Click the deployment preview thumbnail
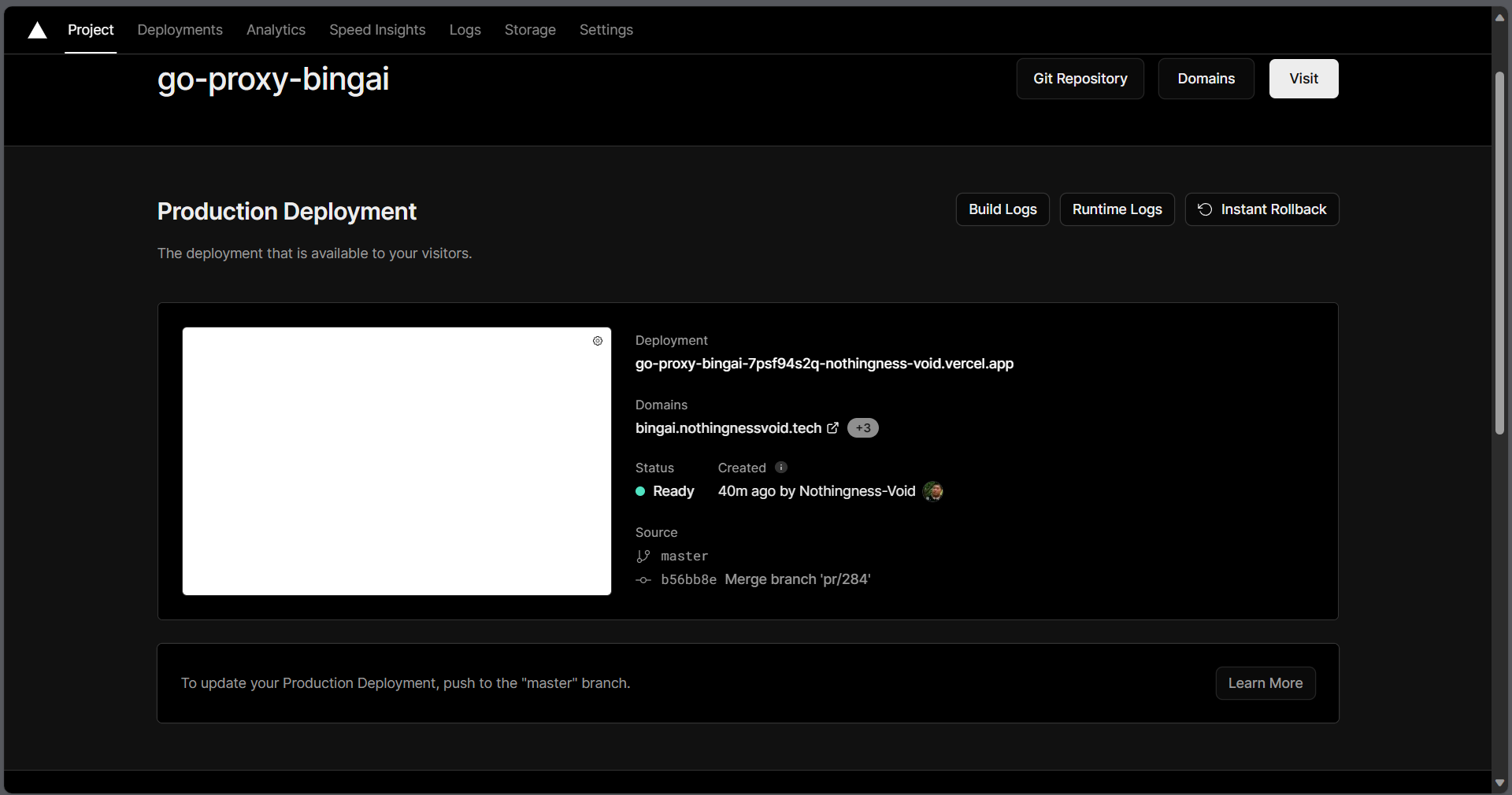The image size is (1512, 795). click(397, 461)
